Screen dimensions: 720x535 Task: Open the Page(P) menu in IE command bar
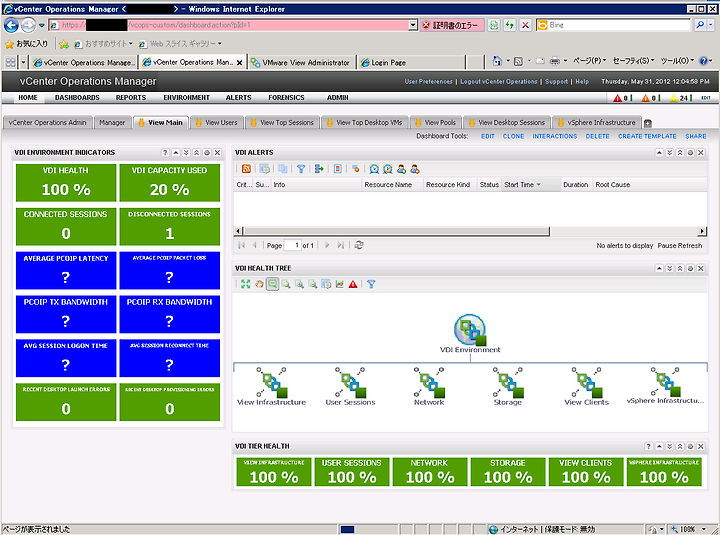590,61
